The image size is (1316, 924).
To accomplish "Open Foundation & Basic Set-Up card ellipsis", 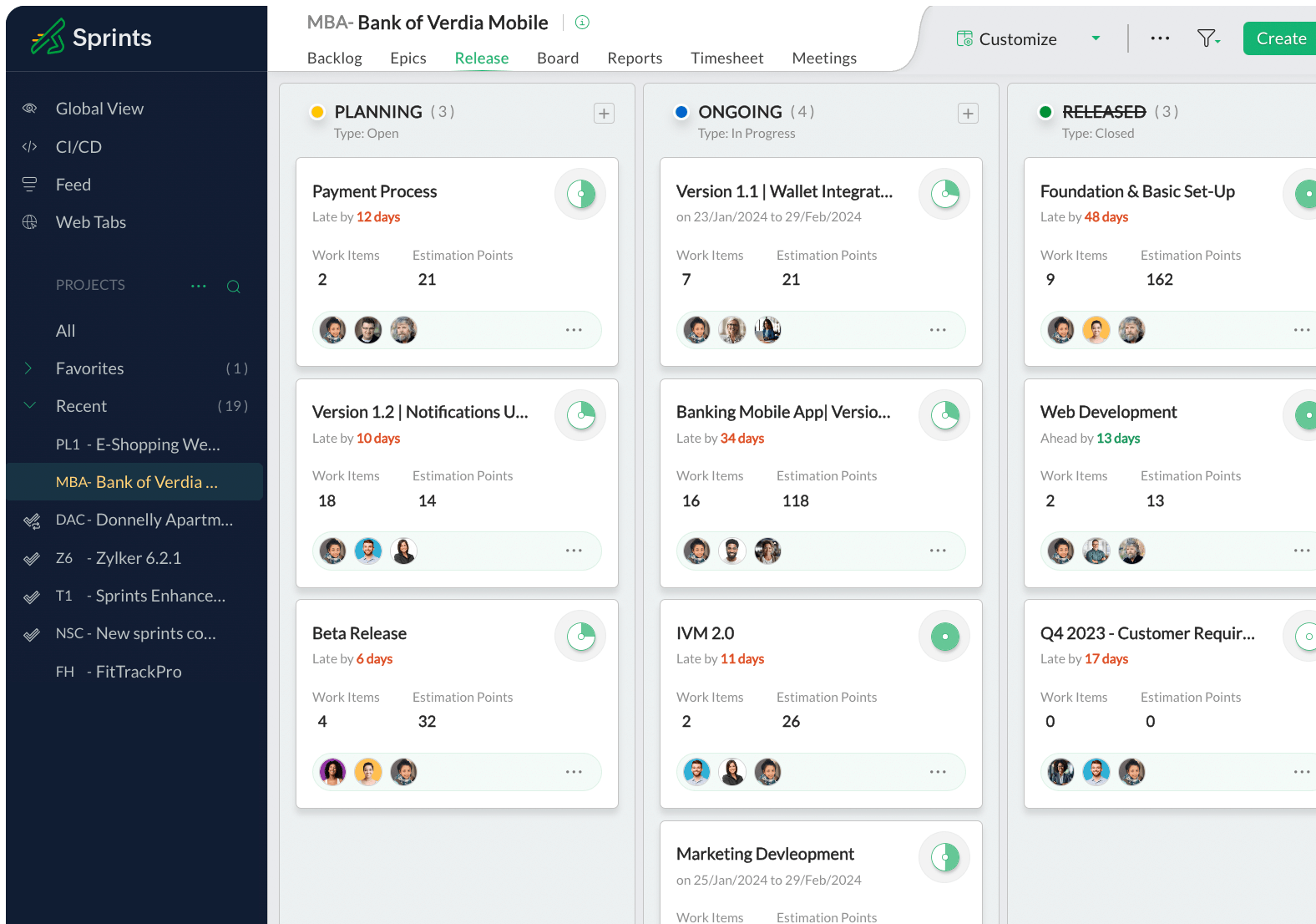I will point(1302,330).
